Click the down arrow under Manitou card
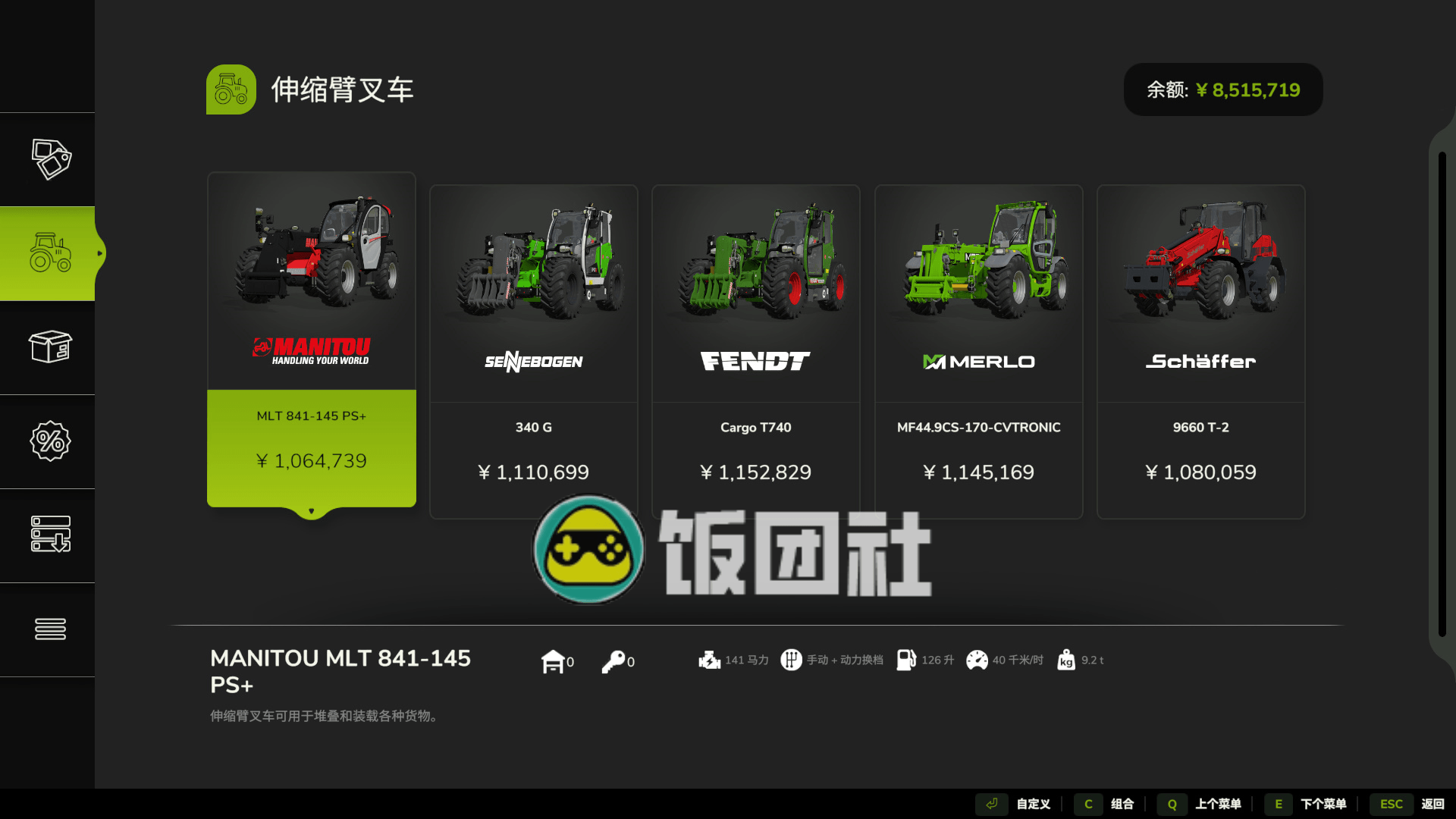1456x819 pixels. [311, 511]
